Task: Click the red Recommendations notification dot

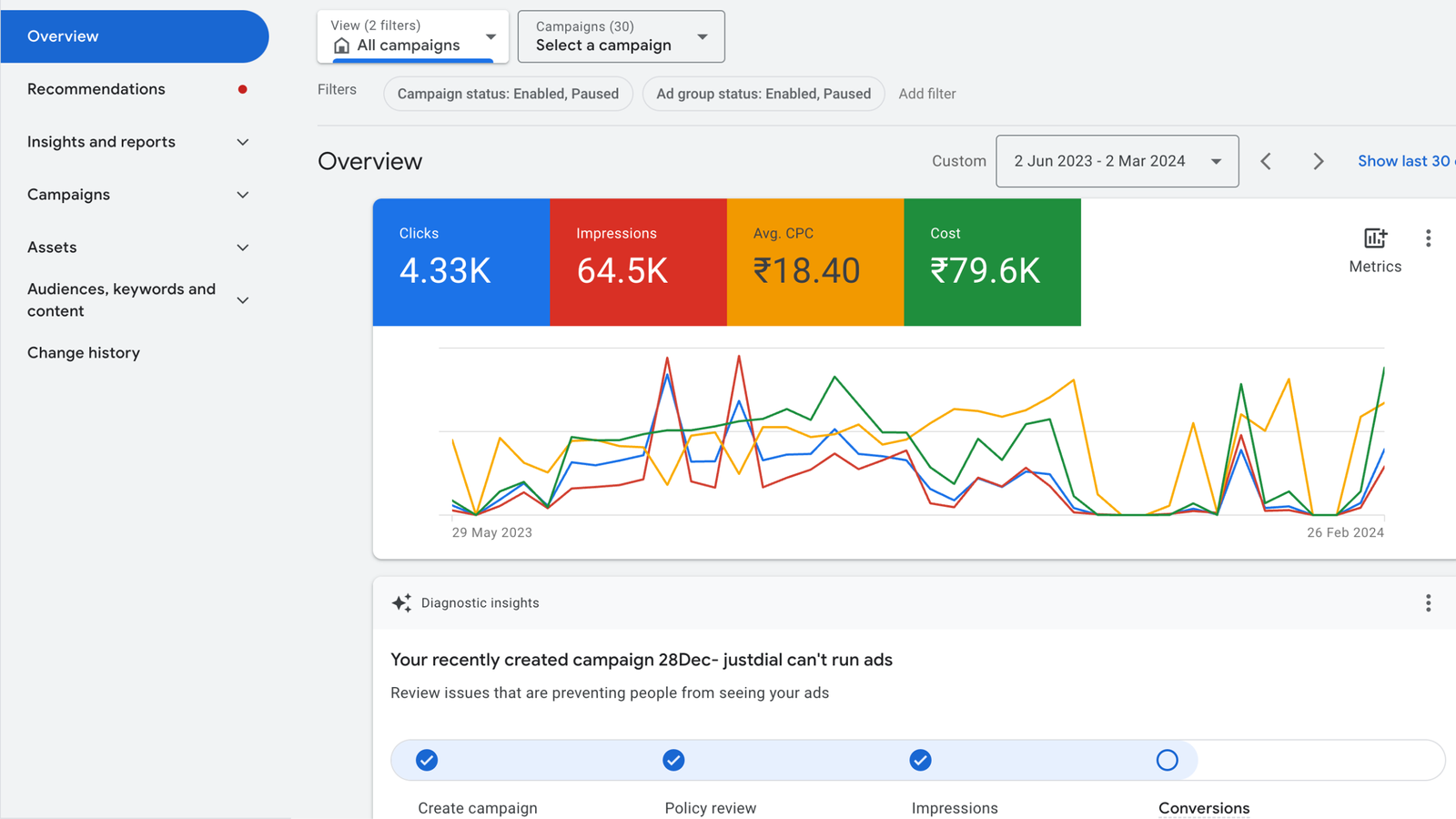Action: click(242, 89)
